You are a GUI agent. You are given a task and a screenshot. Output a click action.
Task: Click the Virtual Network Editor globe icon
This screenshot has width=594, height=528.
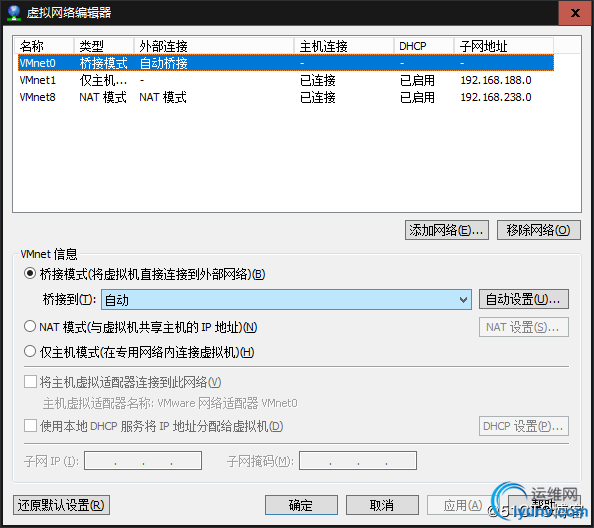pos(14,12)
